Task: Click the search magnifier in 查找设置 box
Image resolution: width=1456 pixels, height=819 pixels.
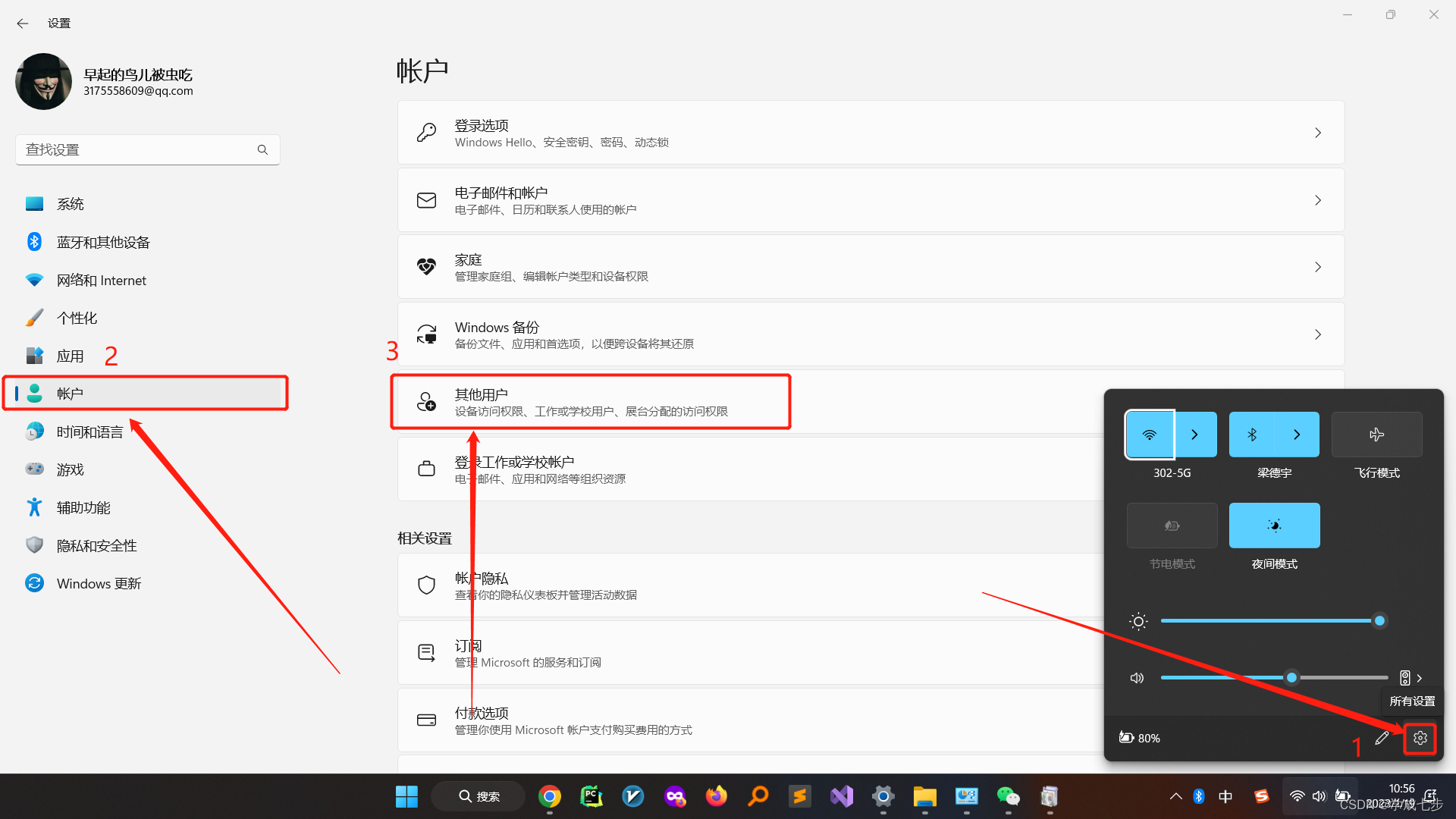Action: tap(262, 149)
